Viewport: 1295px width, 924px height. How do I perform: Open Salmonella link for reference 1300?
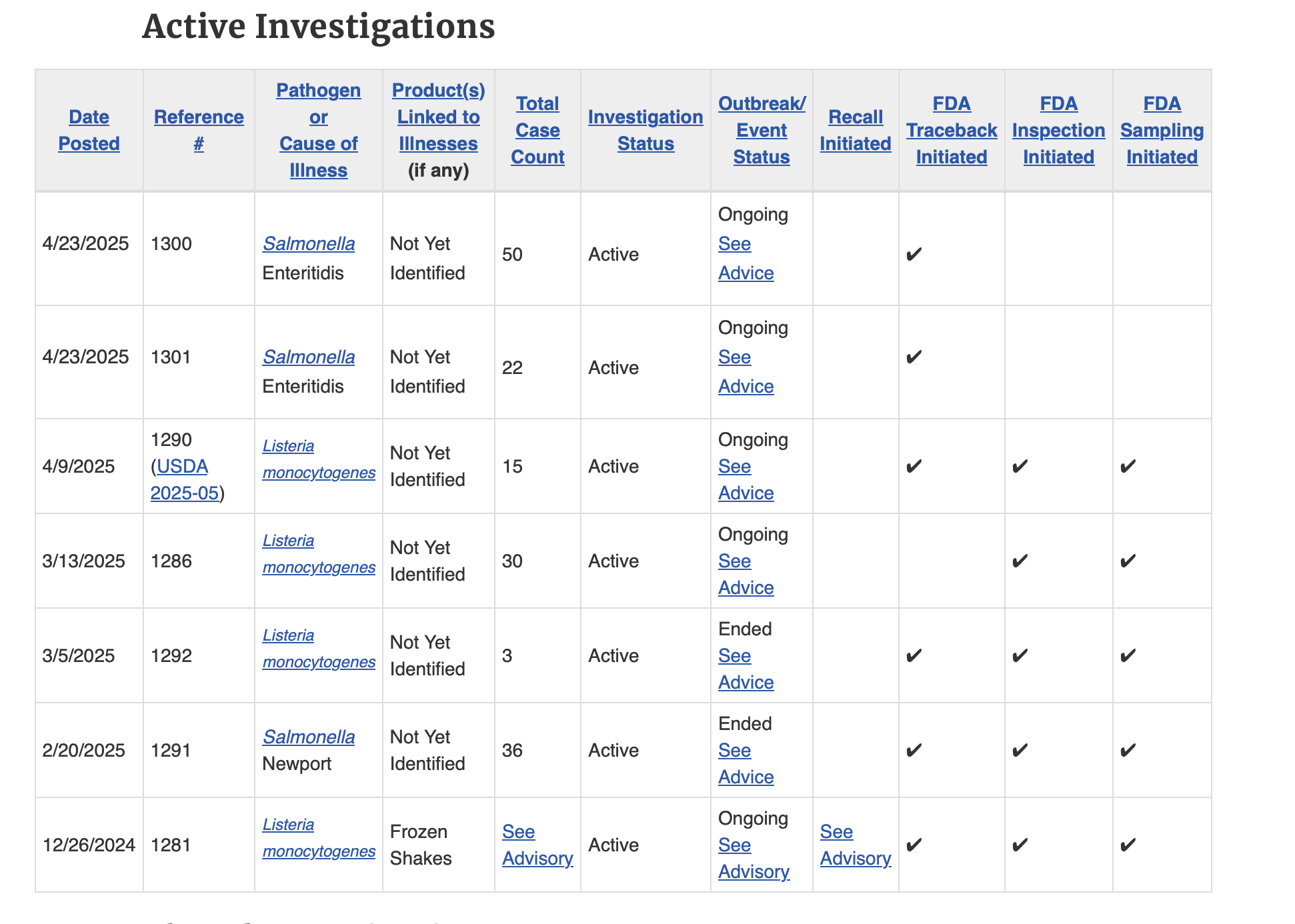[308, 243]
